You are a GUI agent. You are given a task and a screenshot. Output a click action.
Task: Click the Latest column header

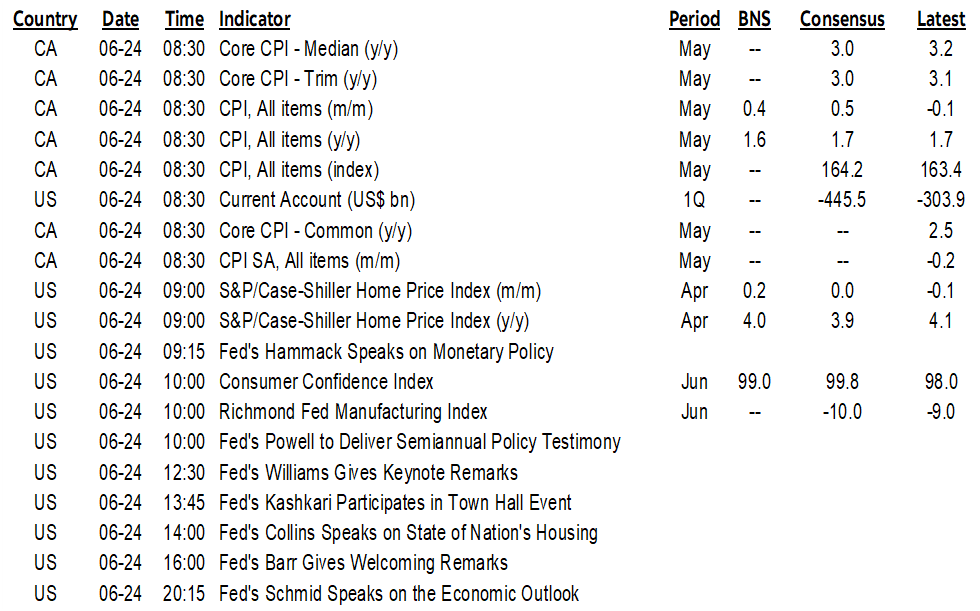pos(940,19)
